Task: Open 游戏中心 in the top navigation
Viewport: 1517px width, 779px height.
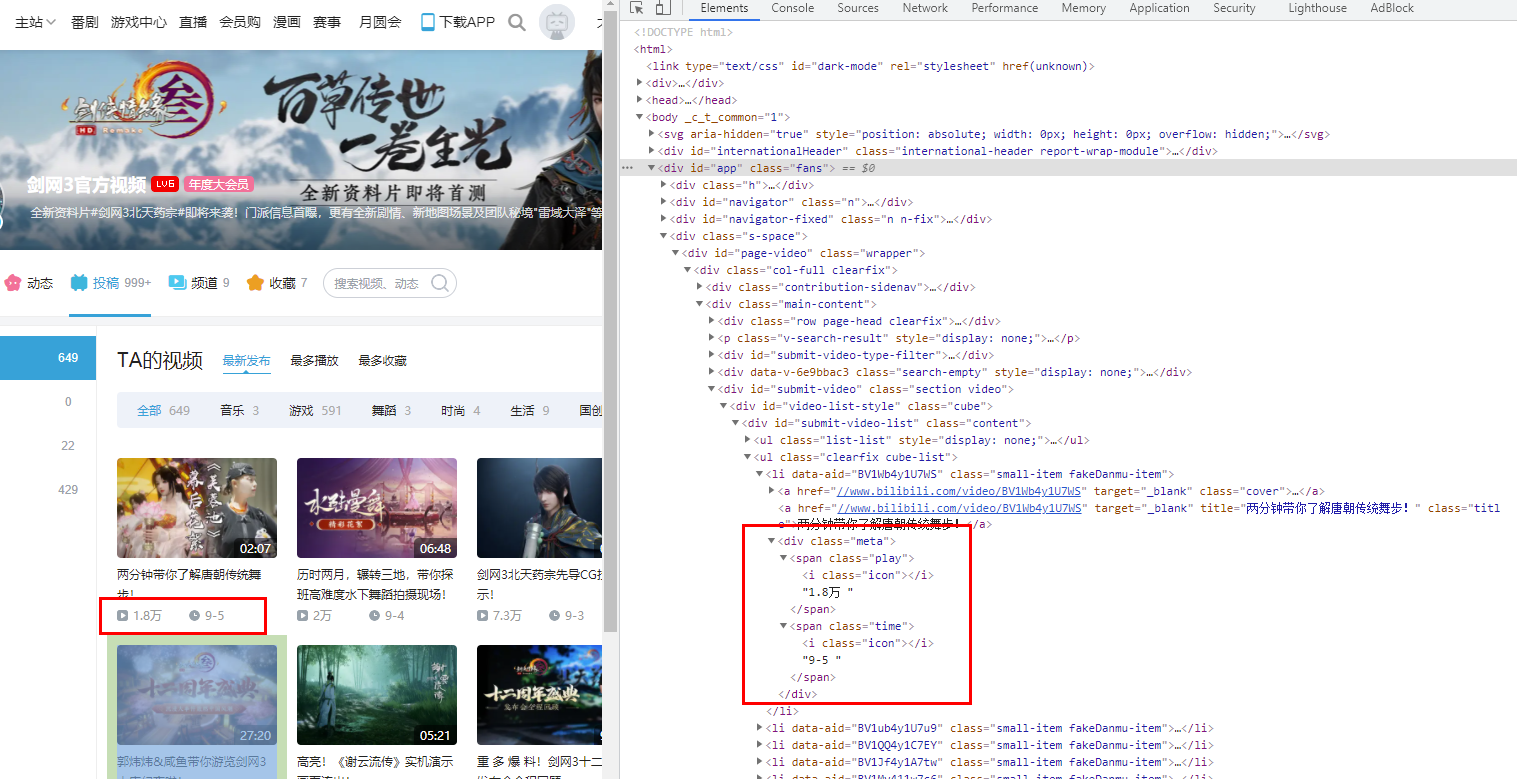Action: click(139, 22)
